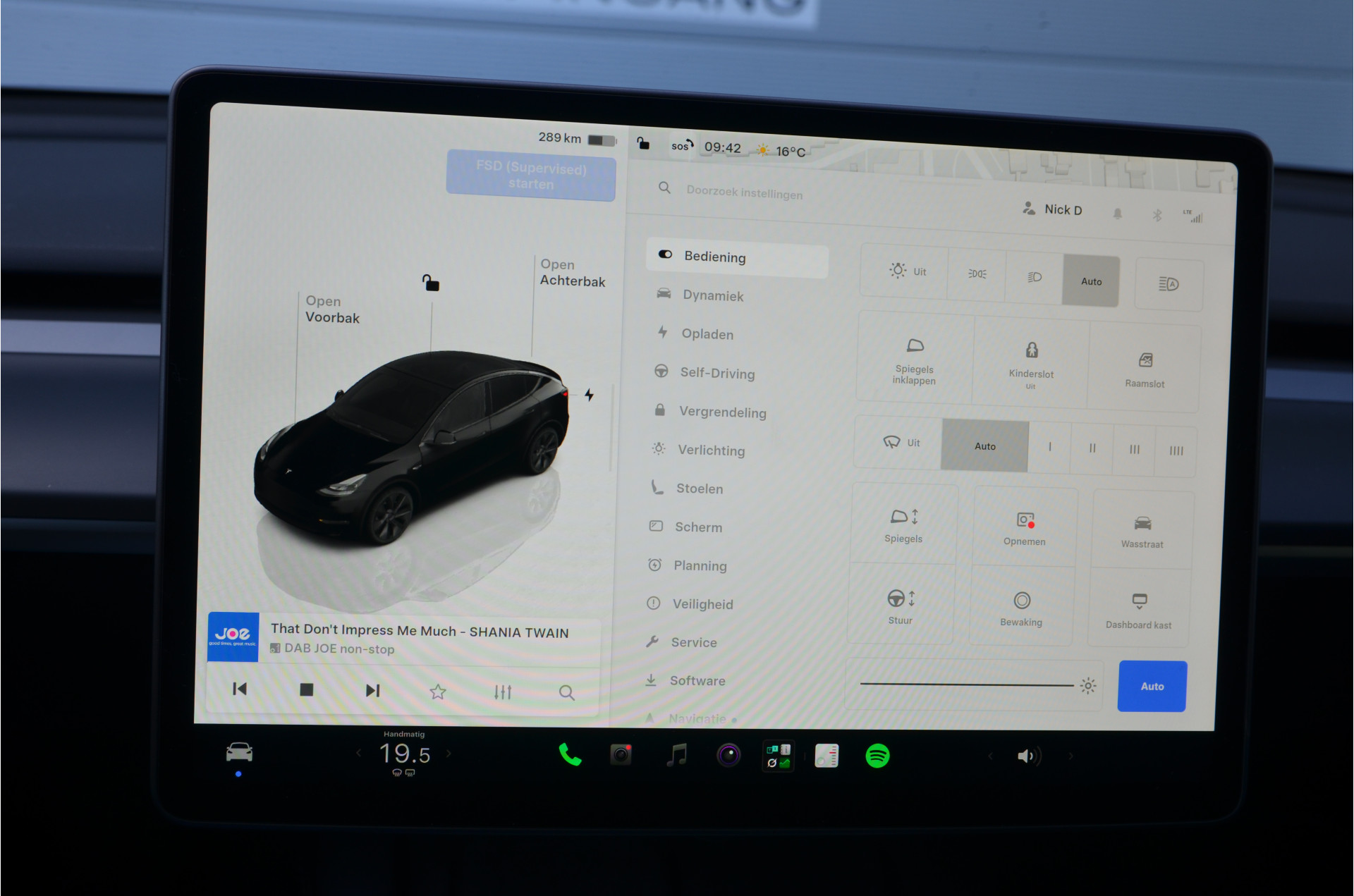1354x896 pixels.
Task: Open the phone app in the dock
Action: [570, 755]
